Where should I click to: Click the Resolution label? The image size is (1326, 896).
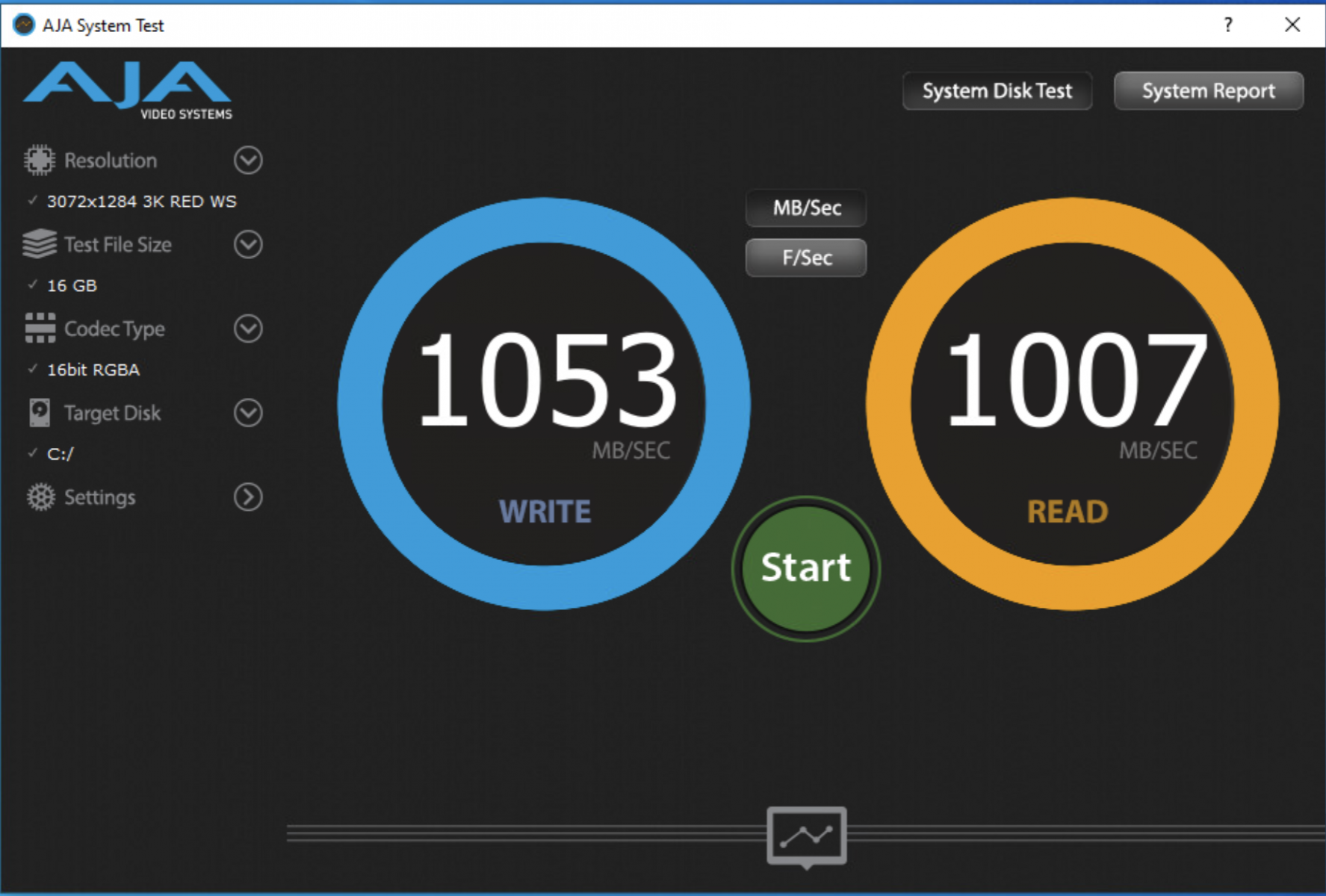pos(111,161)
